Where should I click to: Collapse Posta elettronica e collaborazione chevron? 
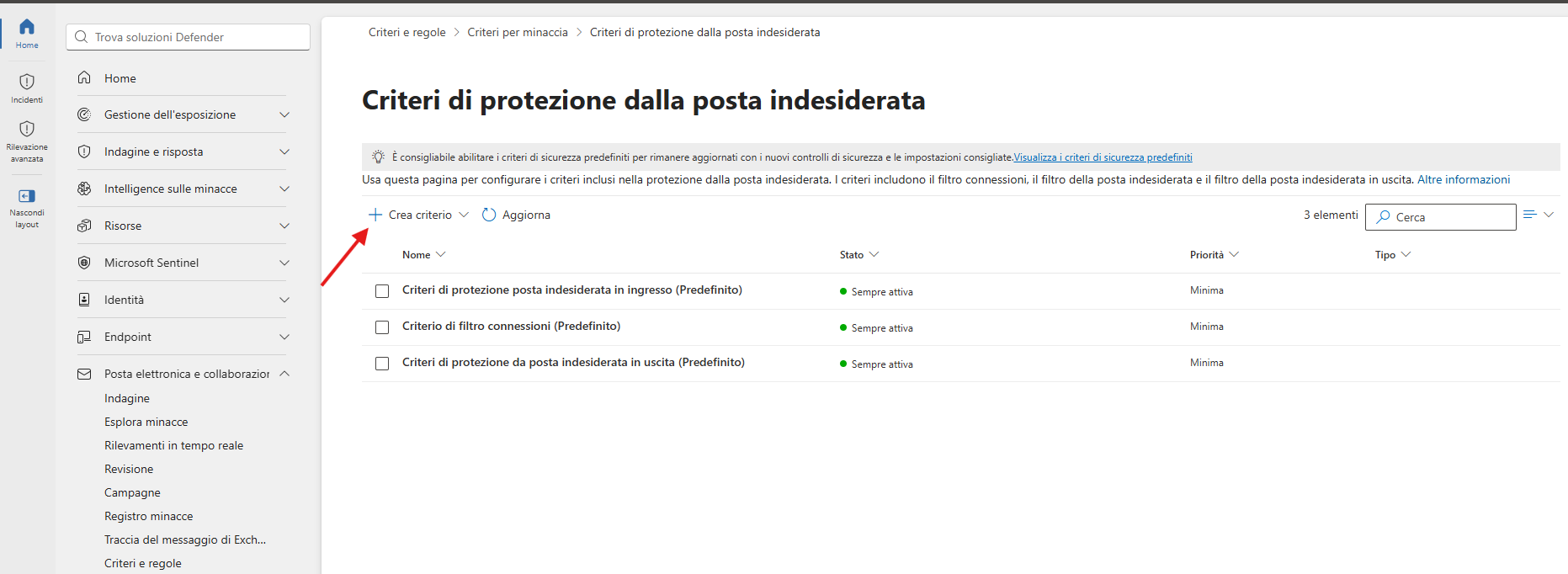coord(284,374)
